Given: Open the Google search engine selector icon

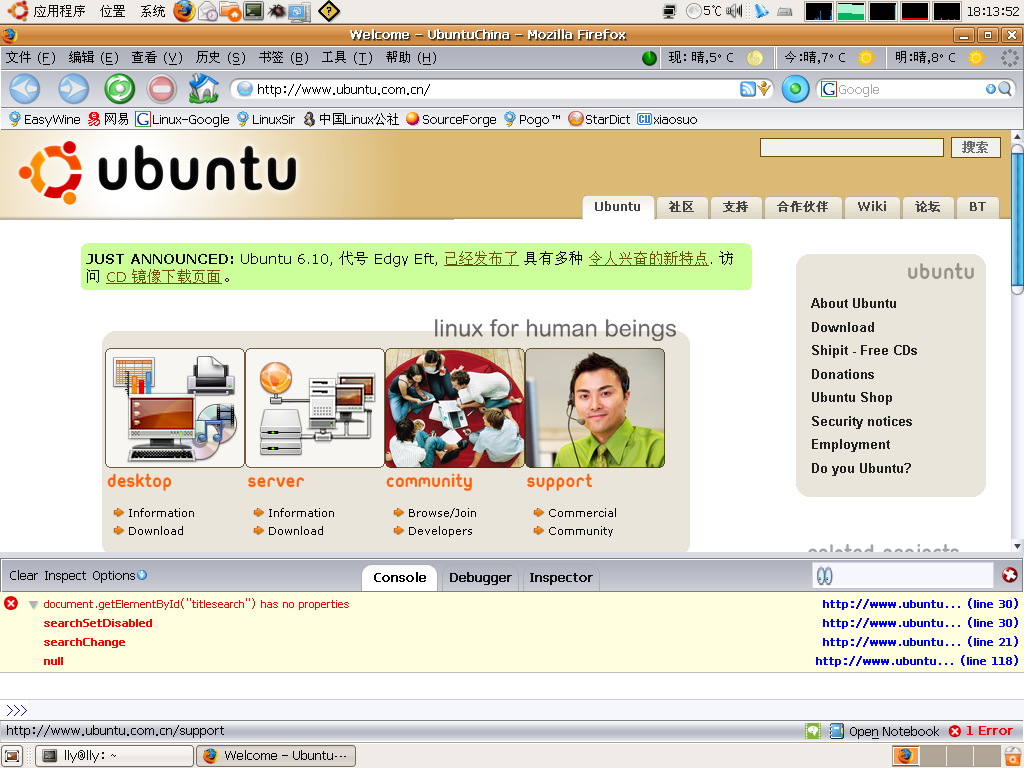Looking at the screenshot, I should point(829,89).
